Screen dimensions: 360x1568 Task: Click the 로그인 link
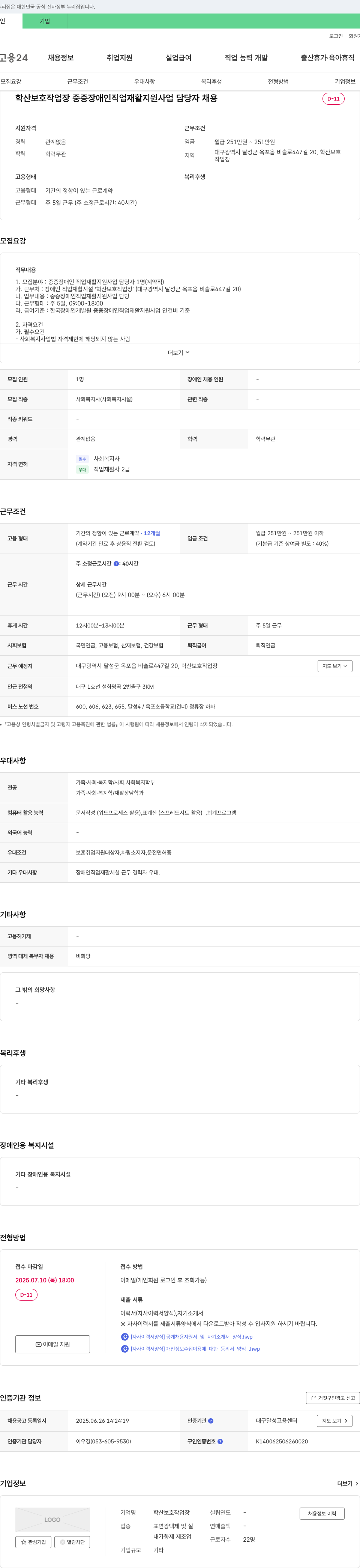coord(336,36)
